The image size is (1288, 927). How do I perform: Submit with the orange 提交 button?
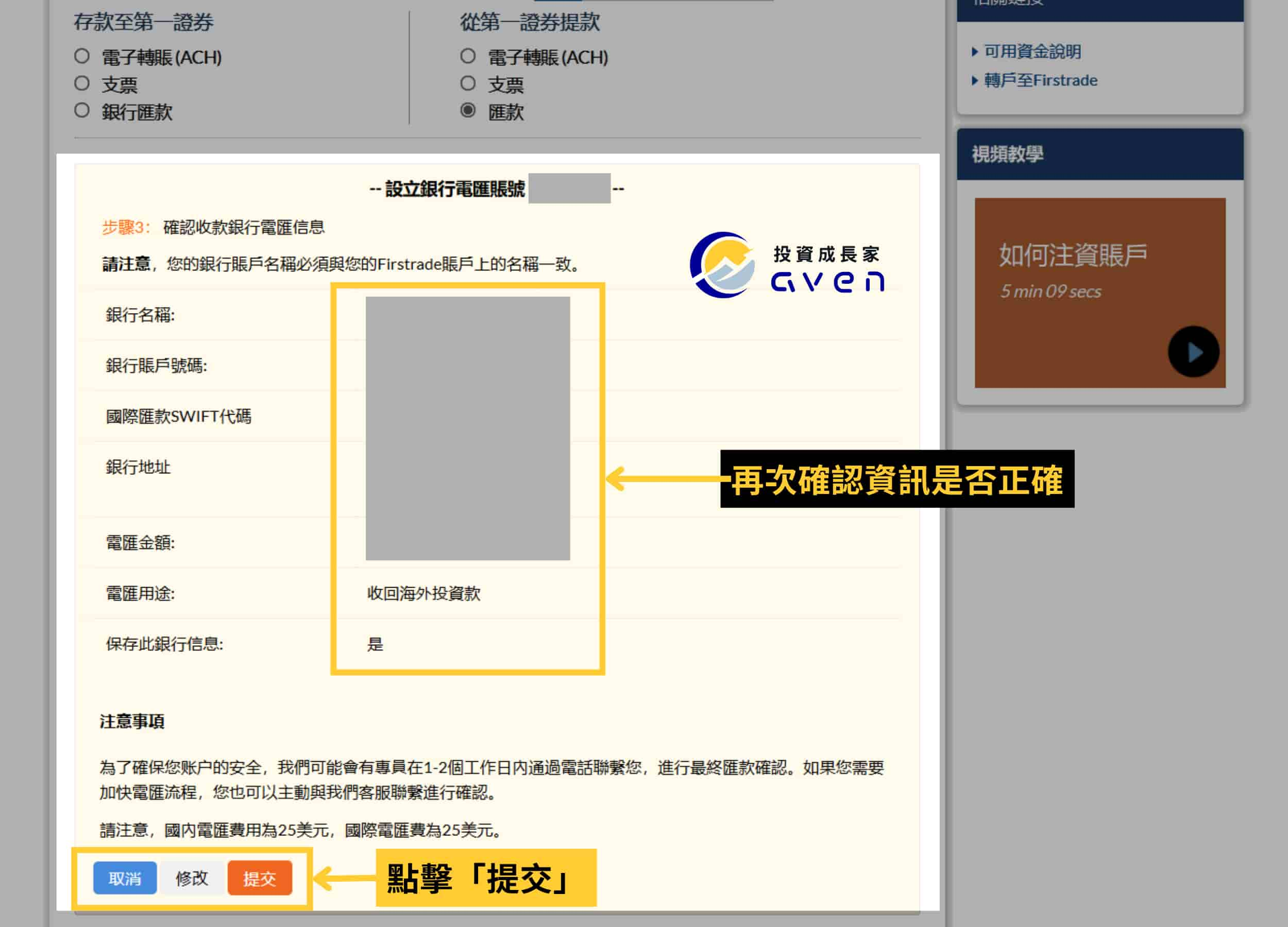coord(260,878)
